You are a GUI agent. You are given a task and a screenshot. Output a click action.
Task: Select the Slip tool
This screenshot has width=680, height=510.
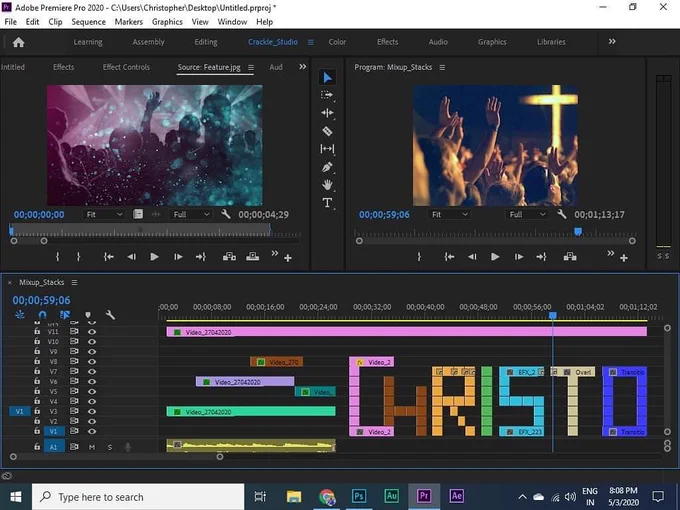[x=327, y=149]
